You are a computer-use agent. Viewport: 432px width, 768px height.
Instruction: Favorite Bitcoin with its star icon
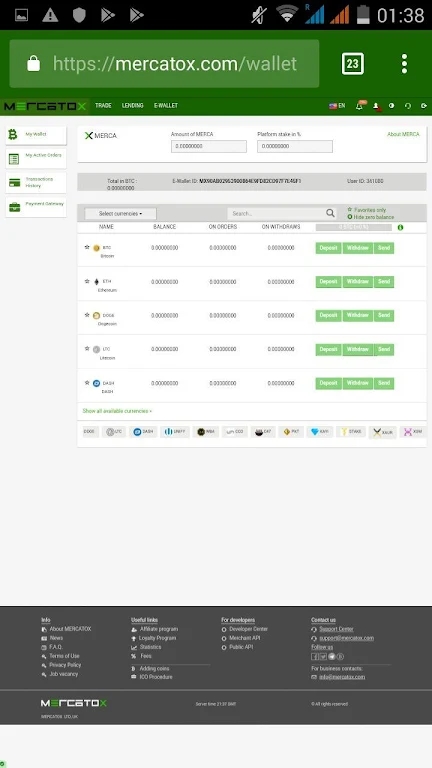click(87, 247)
